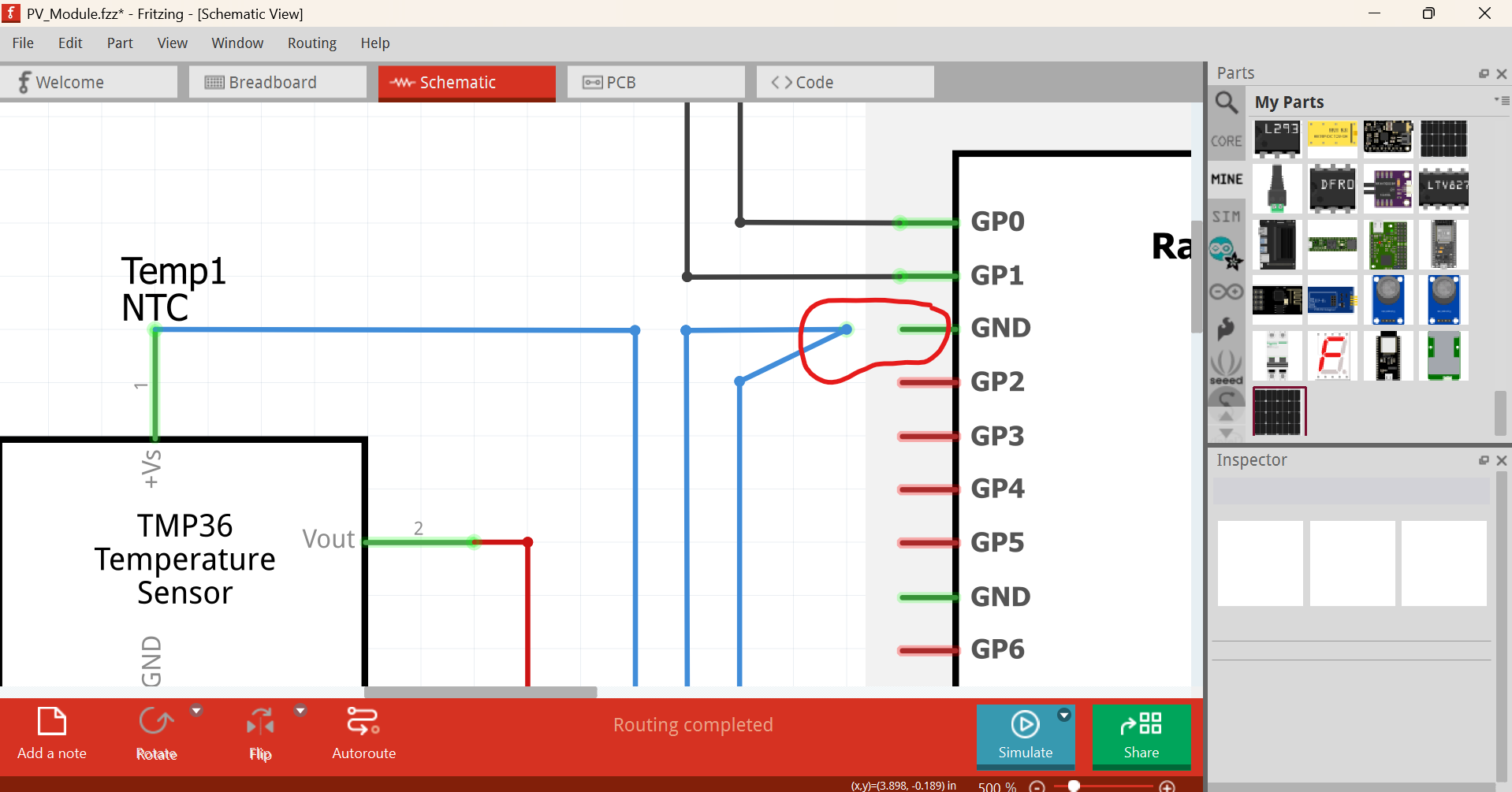The height and width of the screenshot is (792, 1512).
Task: Select the red wire from Vout
Action: click(527, 613)
